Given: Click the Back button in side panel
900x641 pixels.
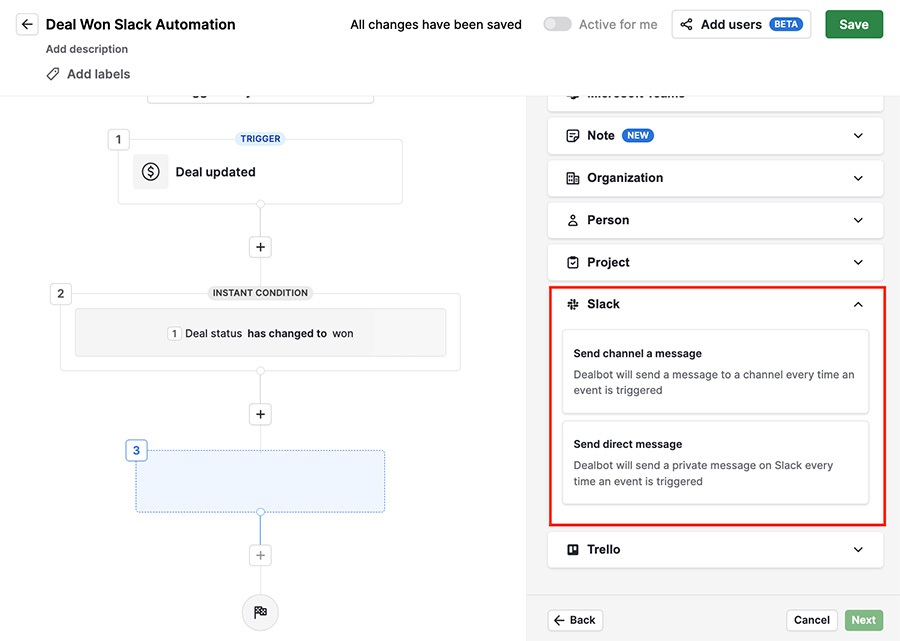Looking at the screenshot, I should tap(575, 620).
